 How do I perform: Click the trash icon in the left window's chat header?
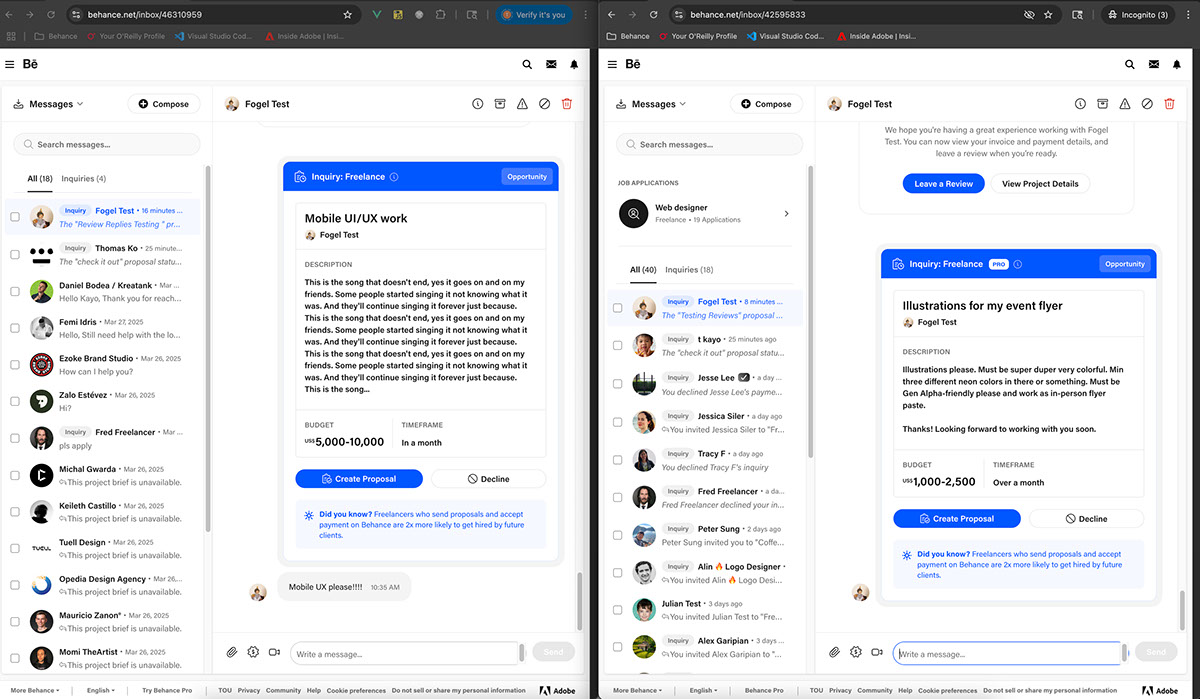(567, 104)
